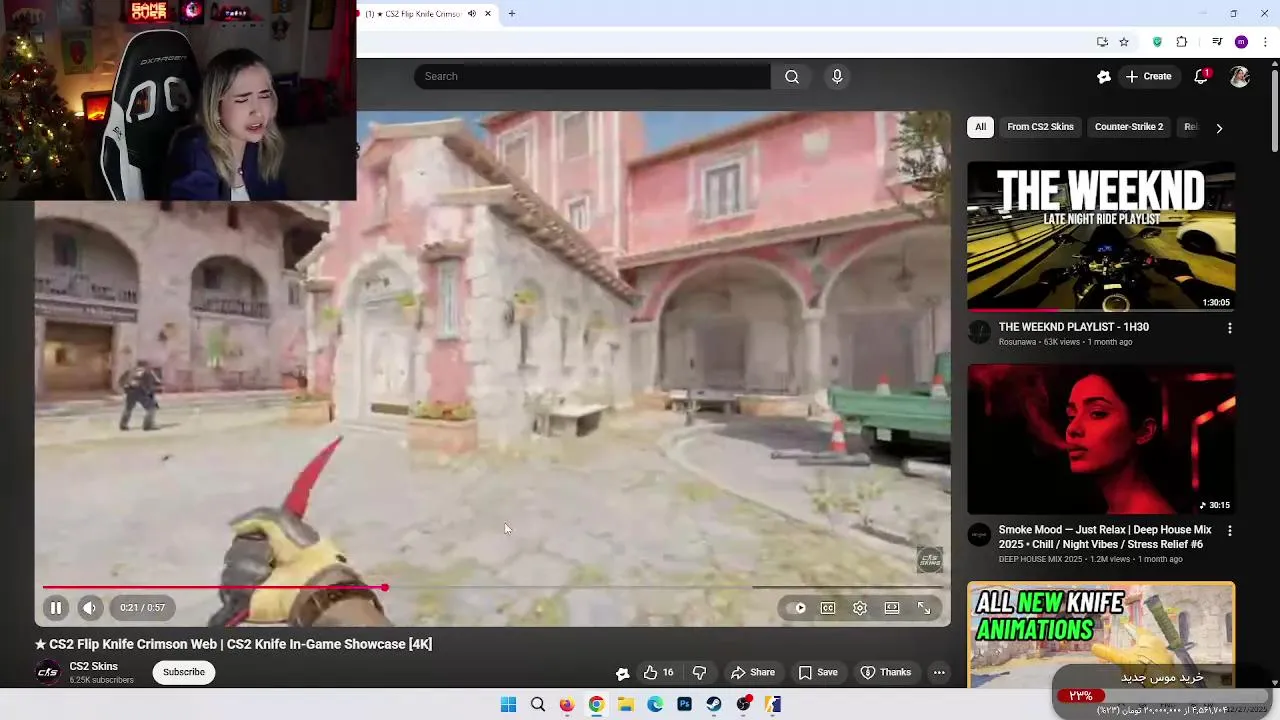Subscribe to CS2 Skins channel
1280x720 pixels.
tap(184, 672)
